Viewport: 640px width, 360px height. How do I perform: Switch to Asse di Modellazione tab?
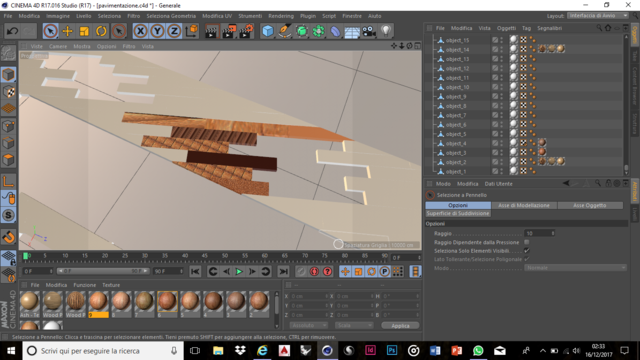[524, 205]
